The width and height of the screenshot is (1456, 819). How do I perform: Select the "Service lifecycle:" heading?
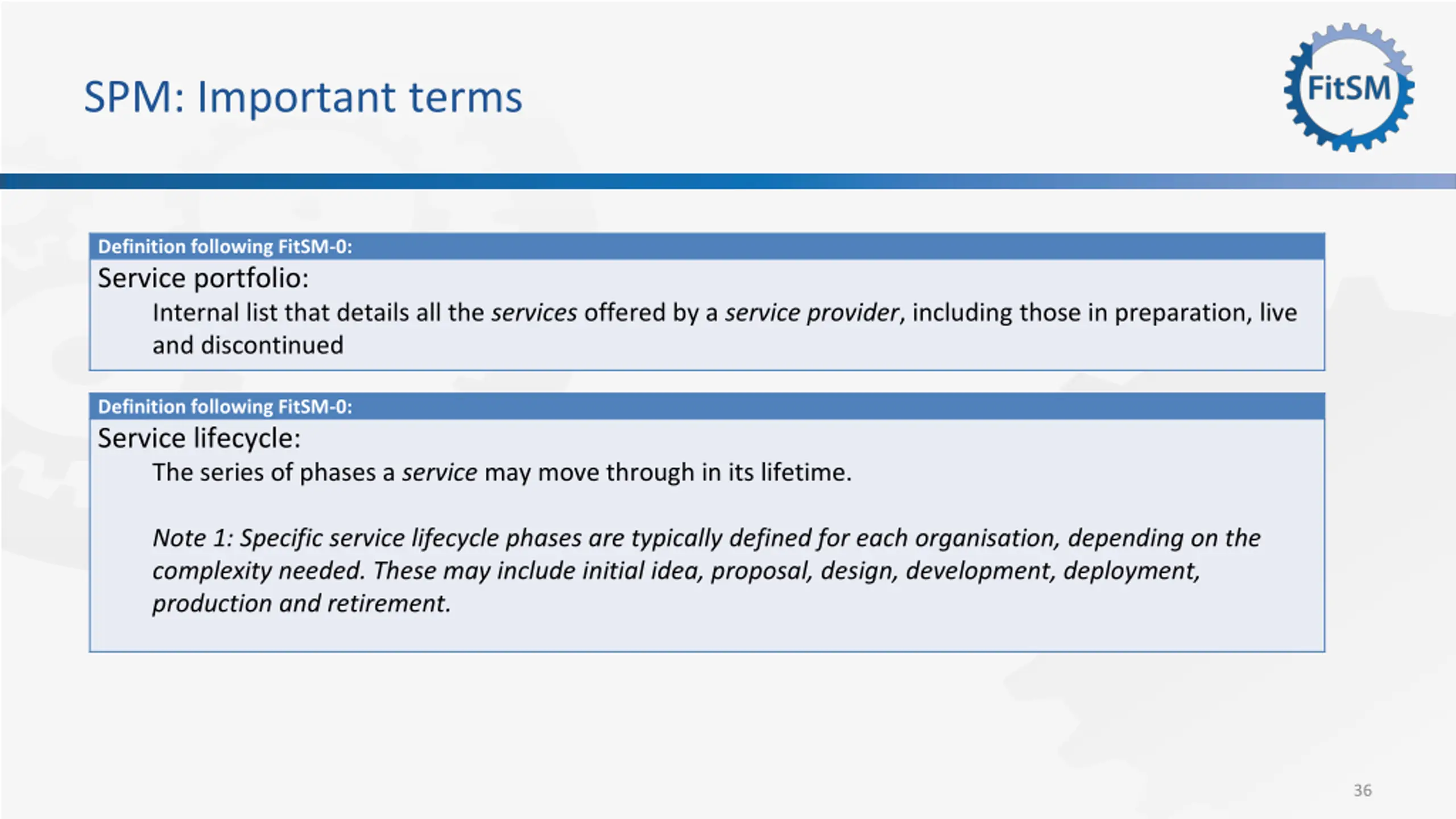pos(199,439)
